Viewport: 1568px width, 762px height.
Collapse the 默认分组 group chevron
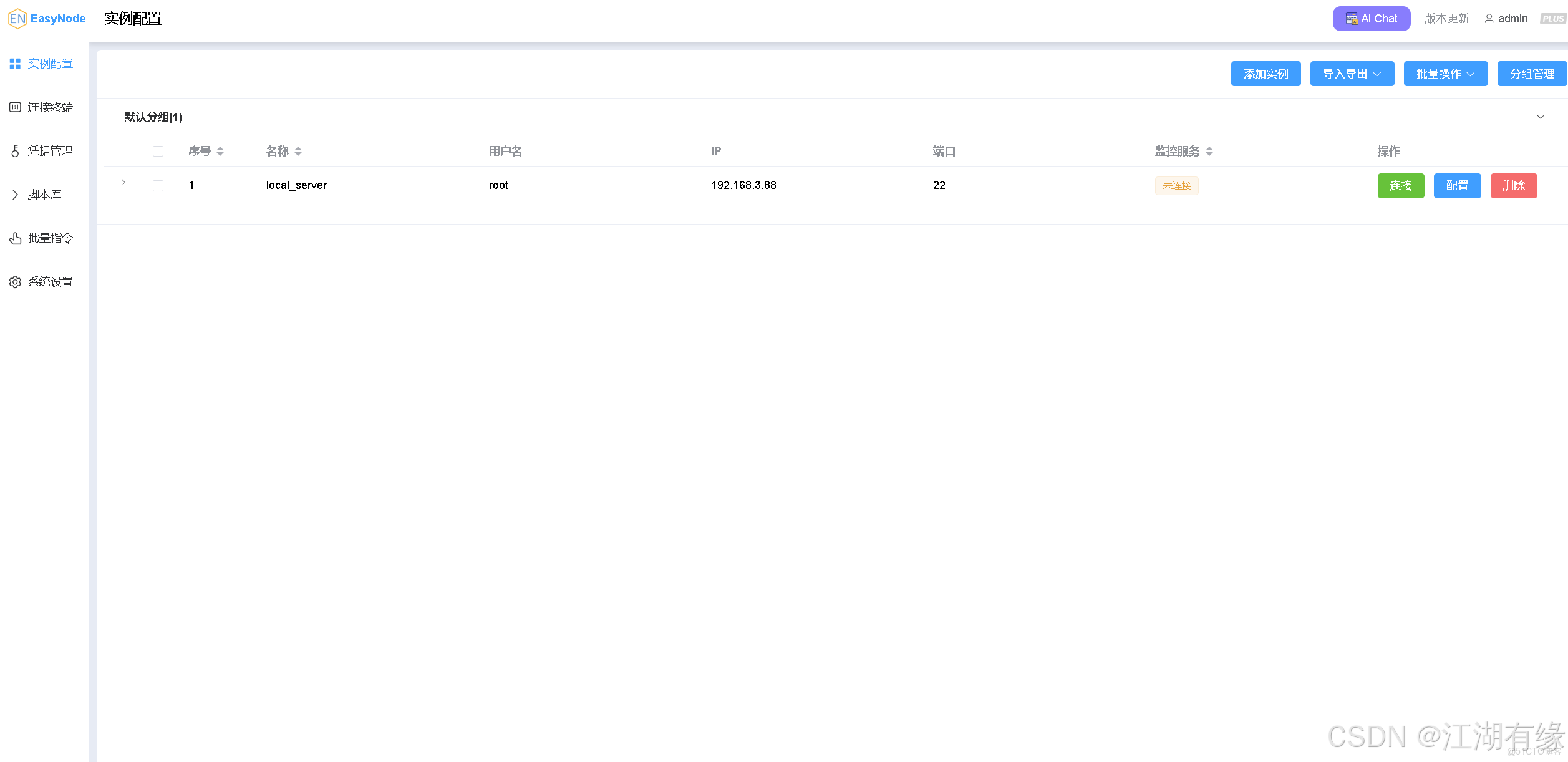1540,117
